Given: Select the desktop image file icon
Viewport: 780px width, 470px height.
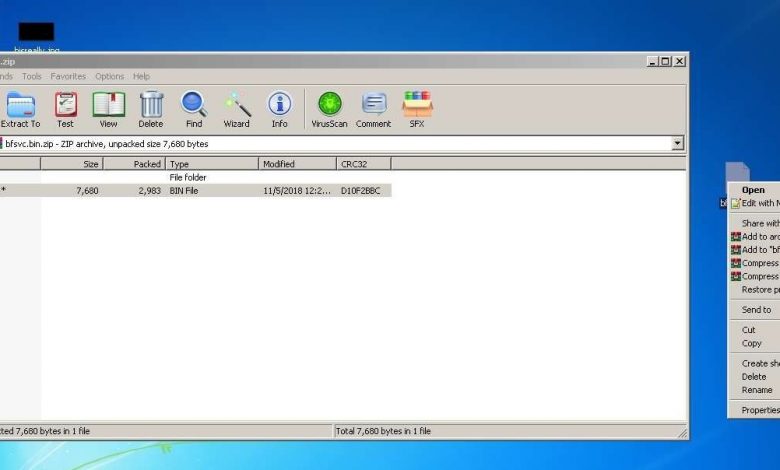Looking at the screenshot, I should click(36, 32).
